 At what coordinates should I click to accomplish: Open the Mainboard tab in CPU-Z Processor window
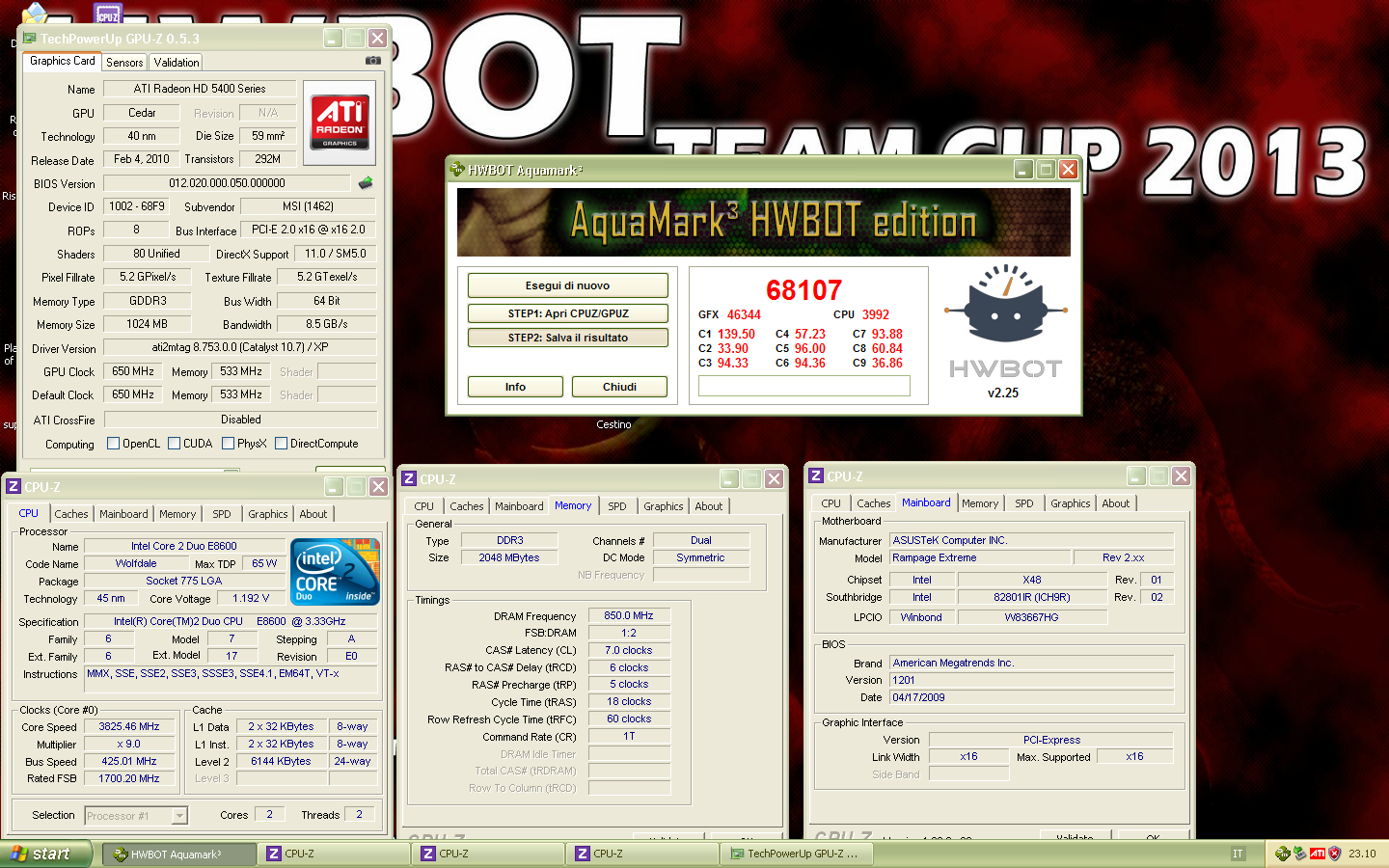[x=124, y=514]
